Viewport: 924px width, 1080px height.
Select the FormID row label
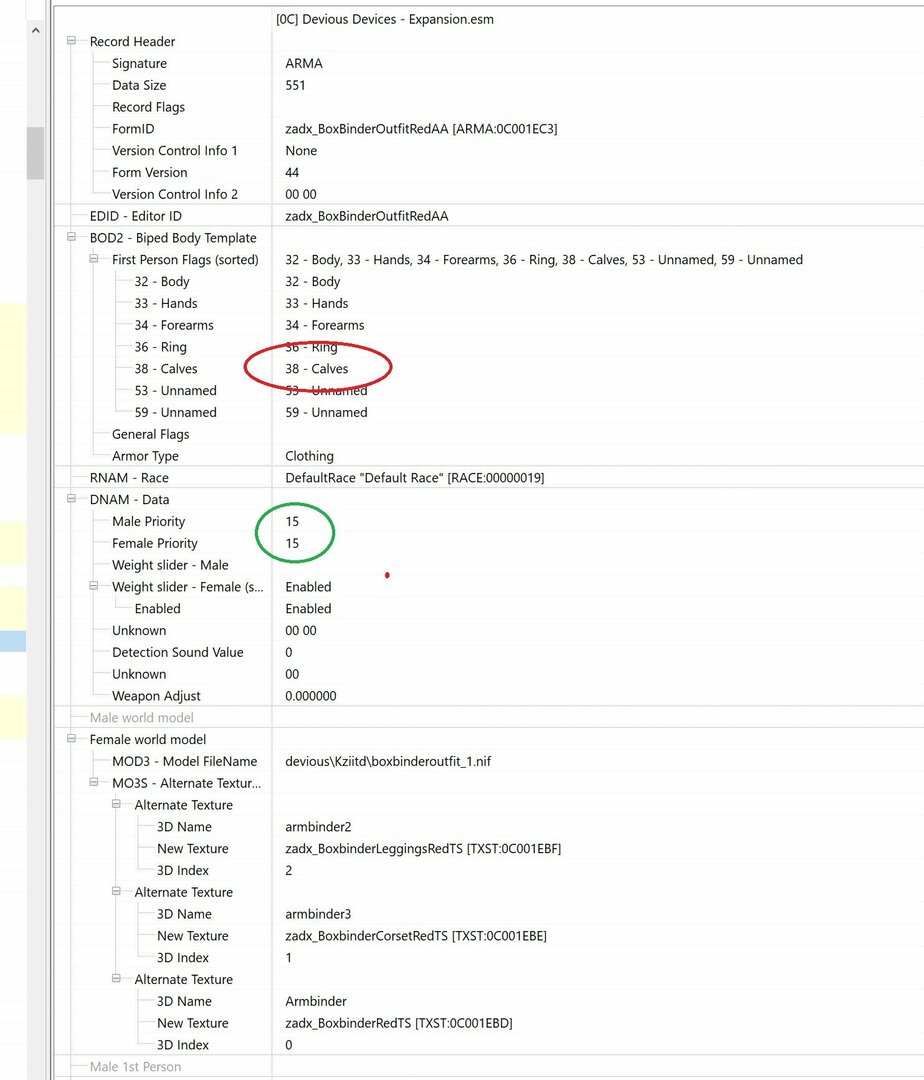point(133,129)
